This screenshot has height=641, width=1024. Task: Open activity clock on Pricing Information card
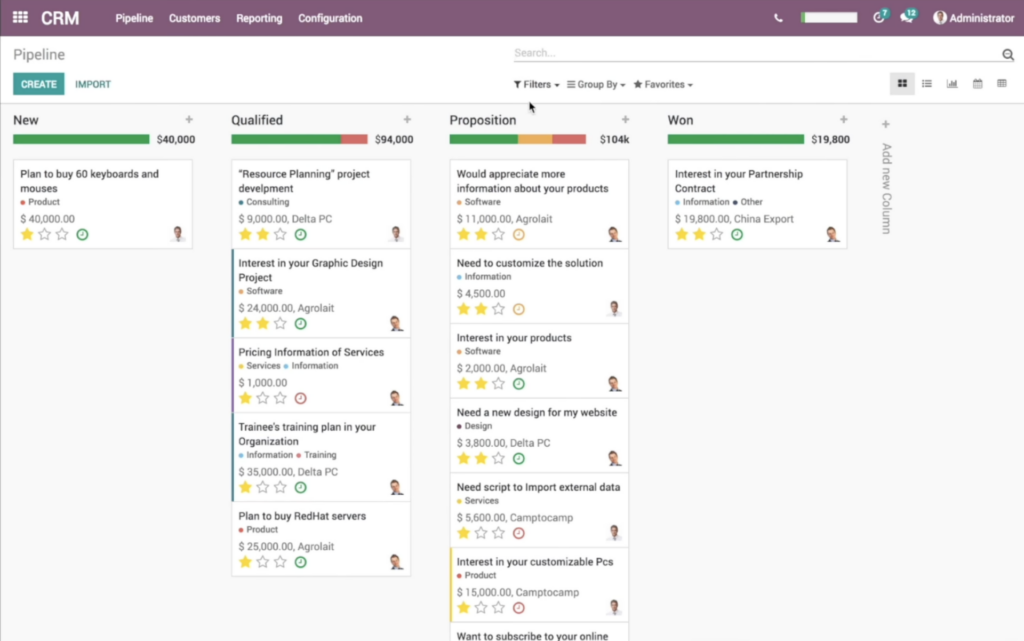coord(300,398)
